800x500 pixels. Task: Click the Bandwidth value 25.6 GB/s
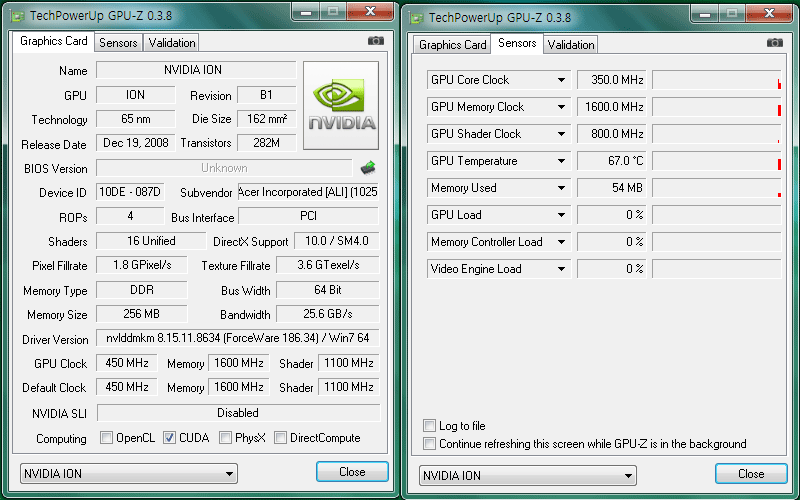click(x=328, y=314)
